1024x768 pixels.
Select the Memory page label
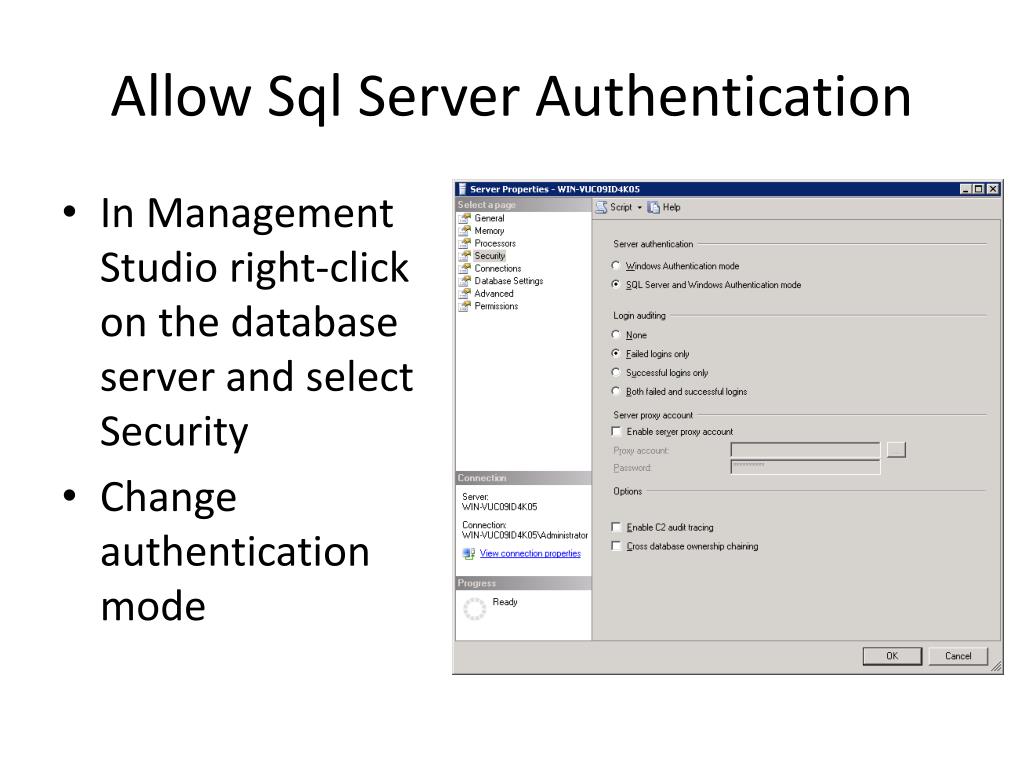pyautogui.click(x=489, y=231)
